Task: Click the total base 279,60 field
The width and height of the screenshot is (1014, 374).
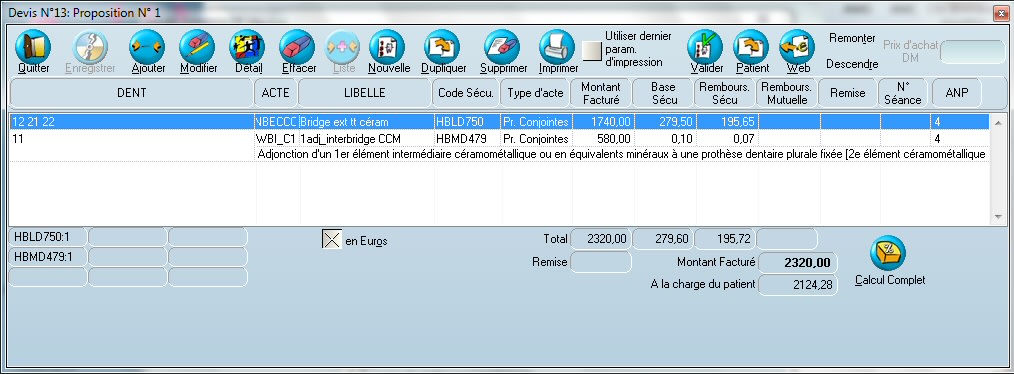Action: coord(663,239)
